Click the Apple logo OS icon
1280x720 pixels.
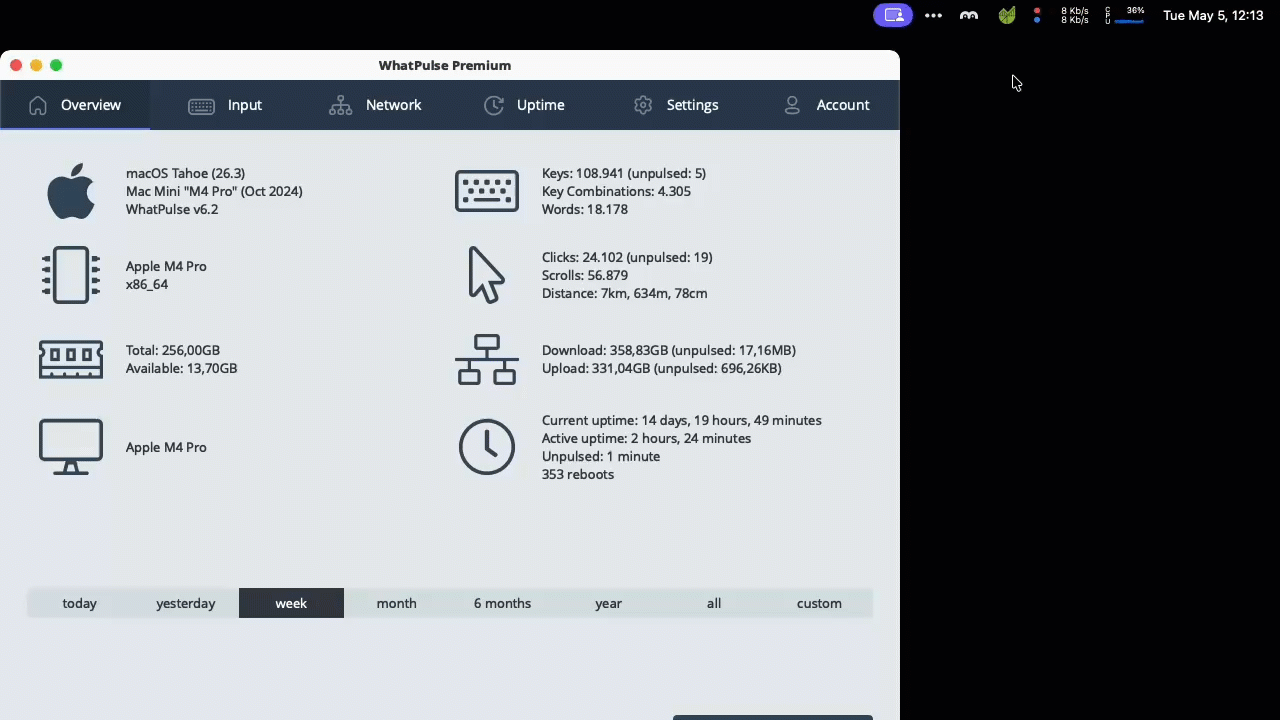tap(71, 191)
